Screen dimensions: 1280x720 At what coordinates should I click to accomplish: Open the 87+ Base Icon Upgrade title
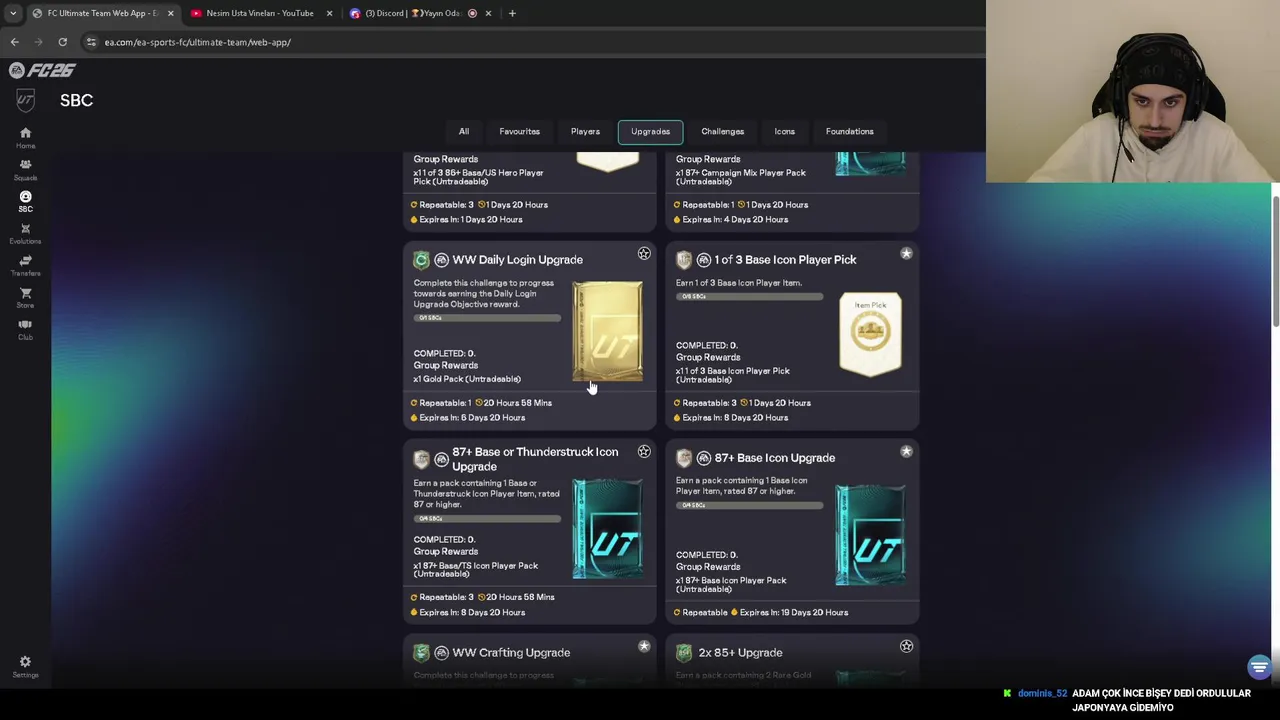[774, 458]
